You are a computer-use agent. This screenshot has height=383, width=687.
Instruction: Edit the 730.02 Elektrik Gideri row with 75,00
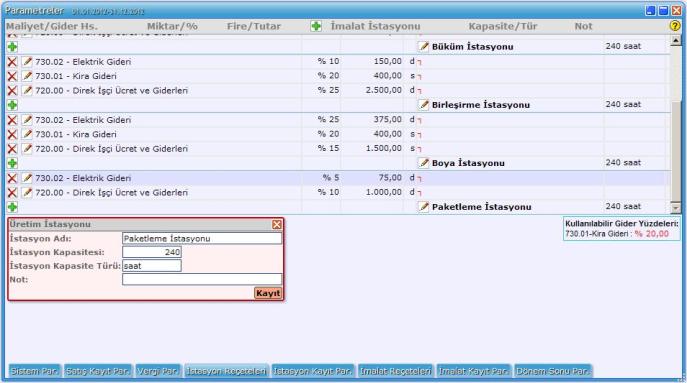click(27, 178)
